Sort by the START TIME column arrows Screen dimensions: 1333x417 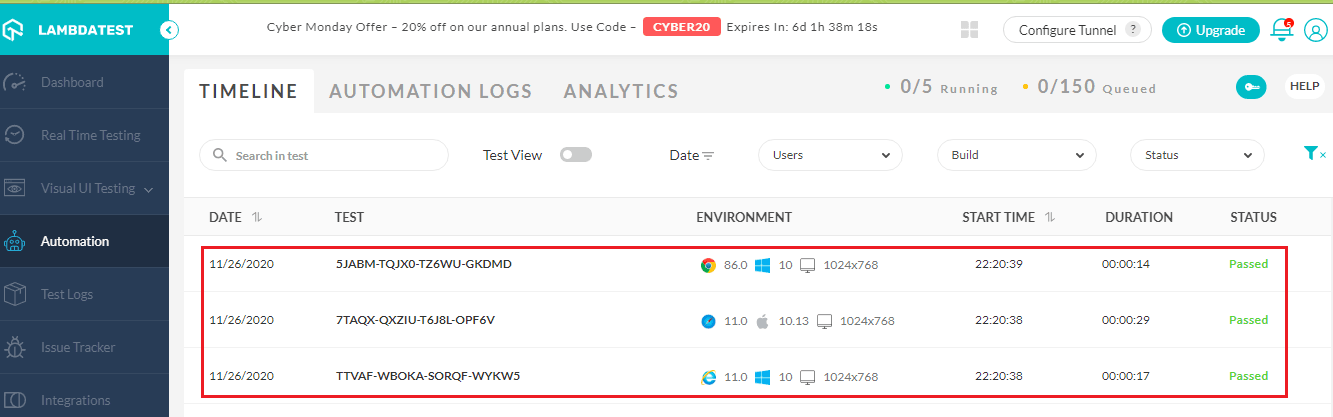1050,217
